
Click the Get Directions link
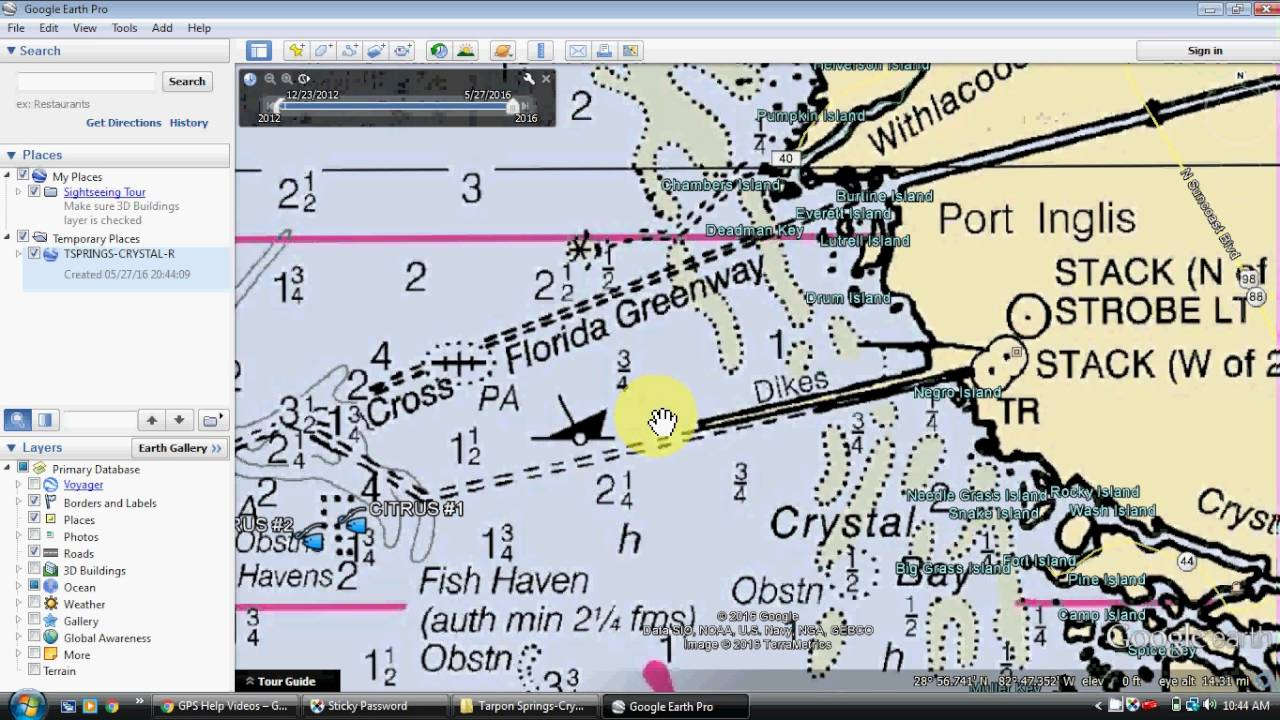123,123
